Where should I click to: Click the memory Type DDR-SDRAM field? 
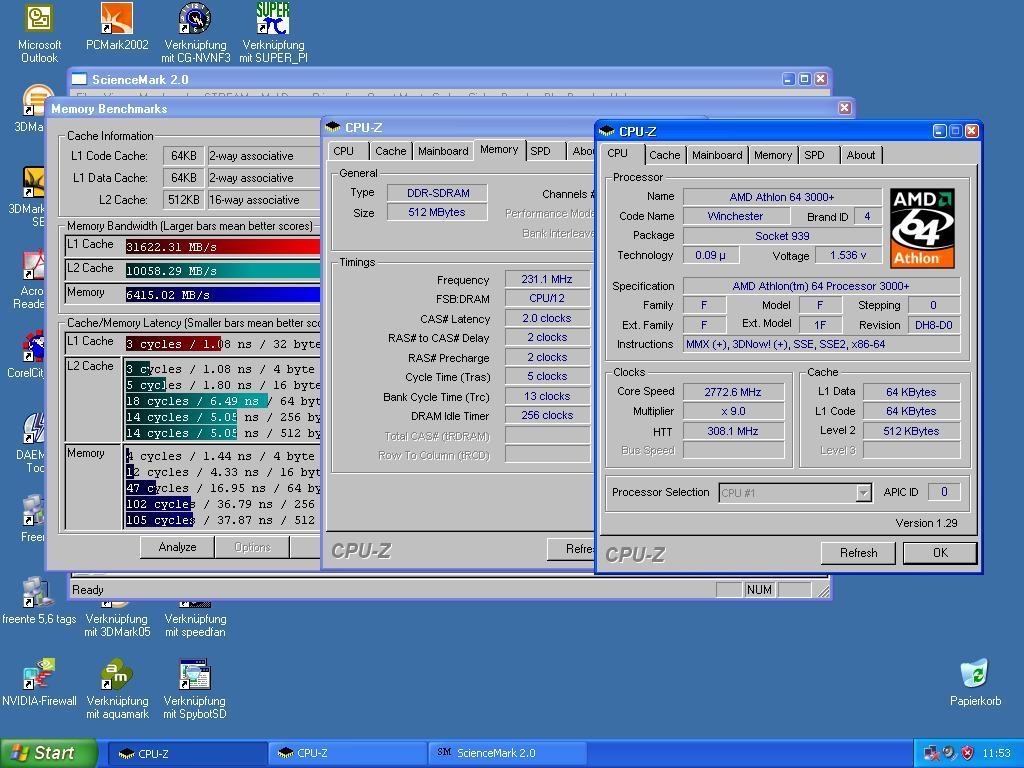point(437,193)
